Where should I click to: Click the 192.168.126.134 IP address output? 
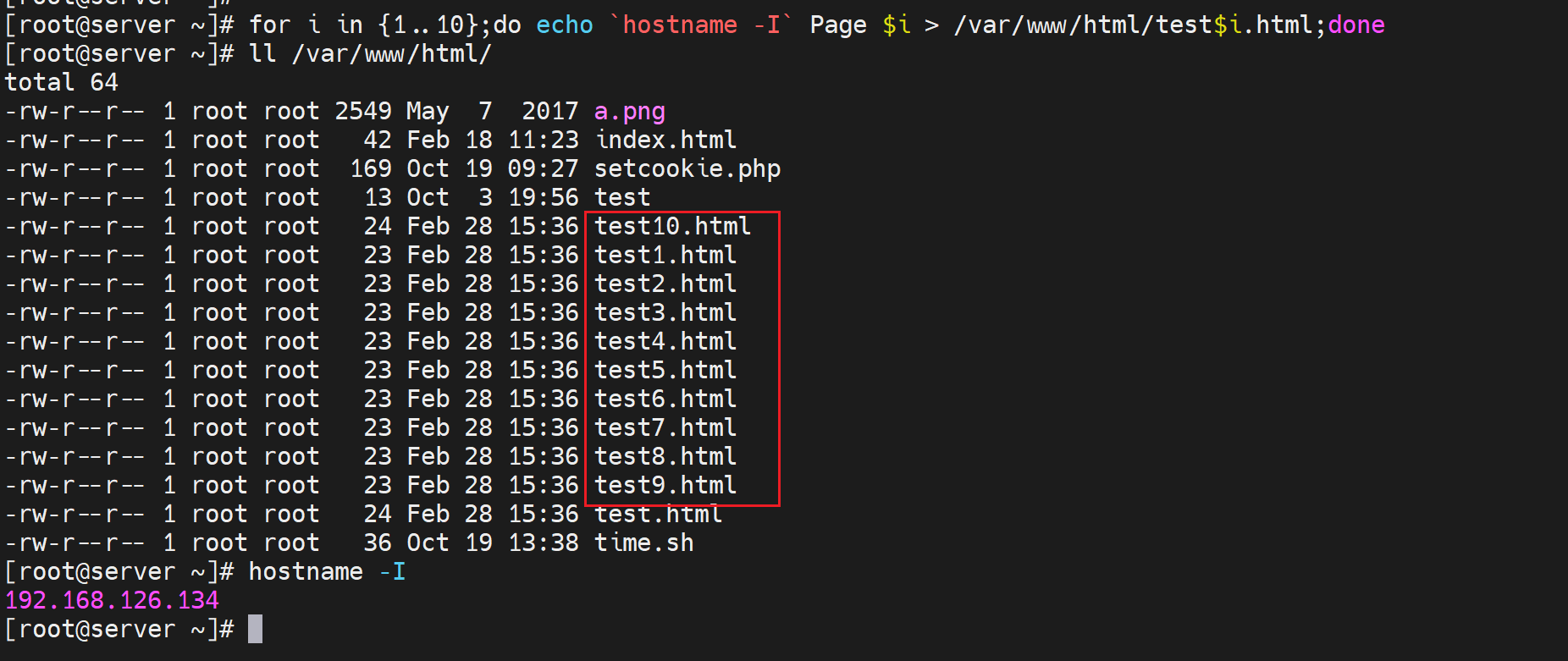(112, 601)
